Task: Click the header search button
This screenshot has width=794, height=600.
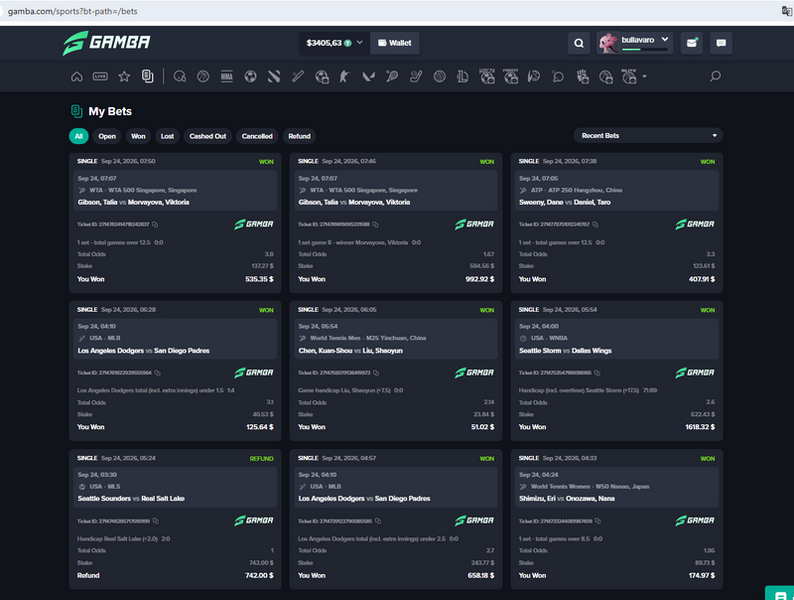Action: tap(579, 43)
